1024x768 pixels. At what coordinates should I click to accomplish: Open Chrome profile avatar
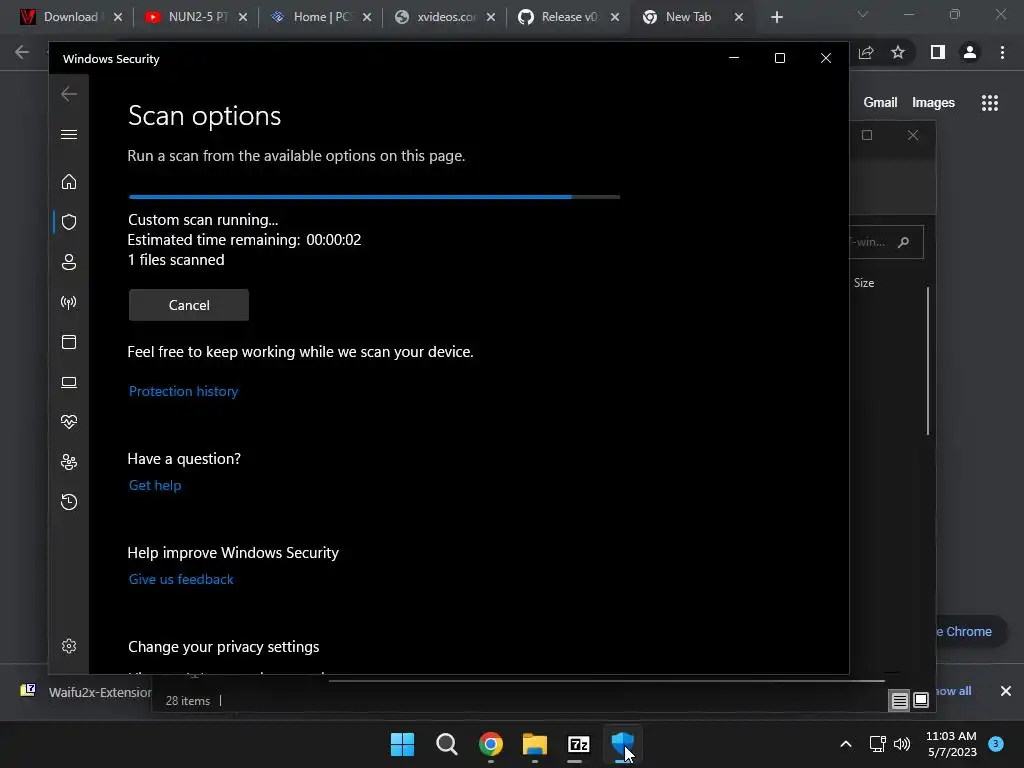(970, 52)
